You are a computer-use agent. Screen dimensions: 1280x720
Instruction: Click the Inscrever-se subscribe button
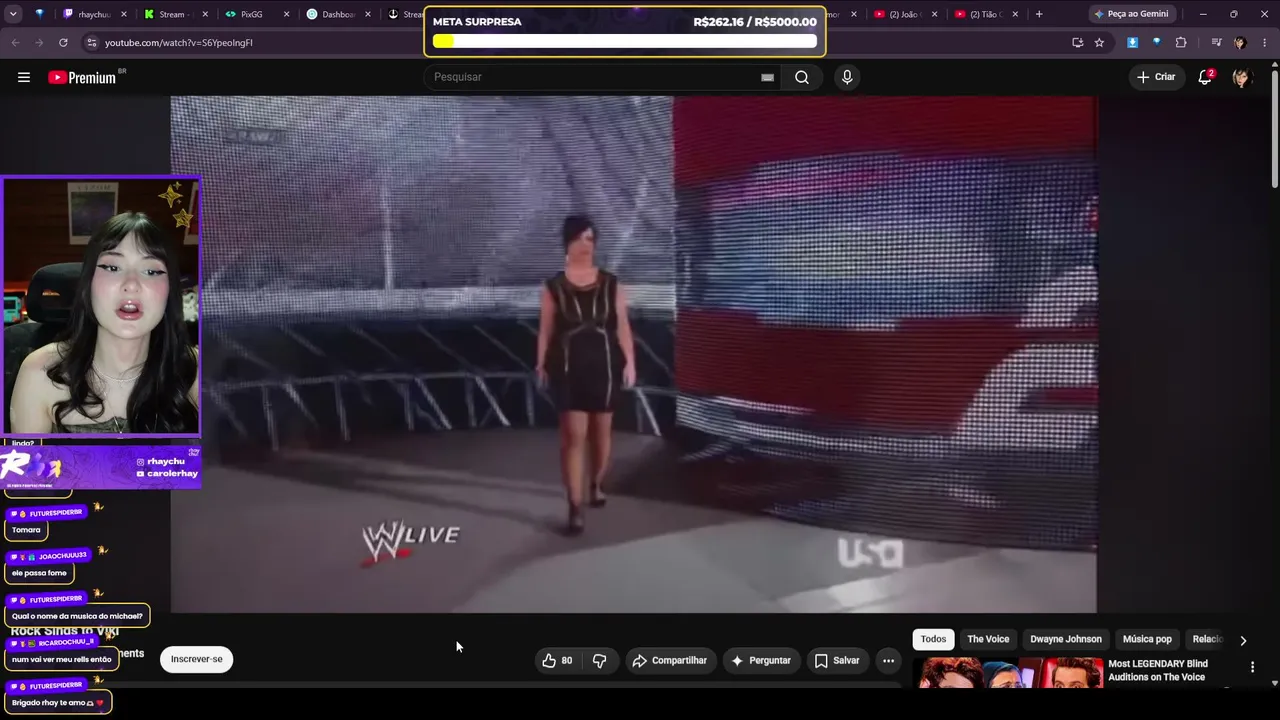pyautogui.click(x=196, y=659)
